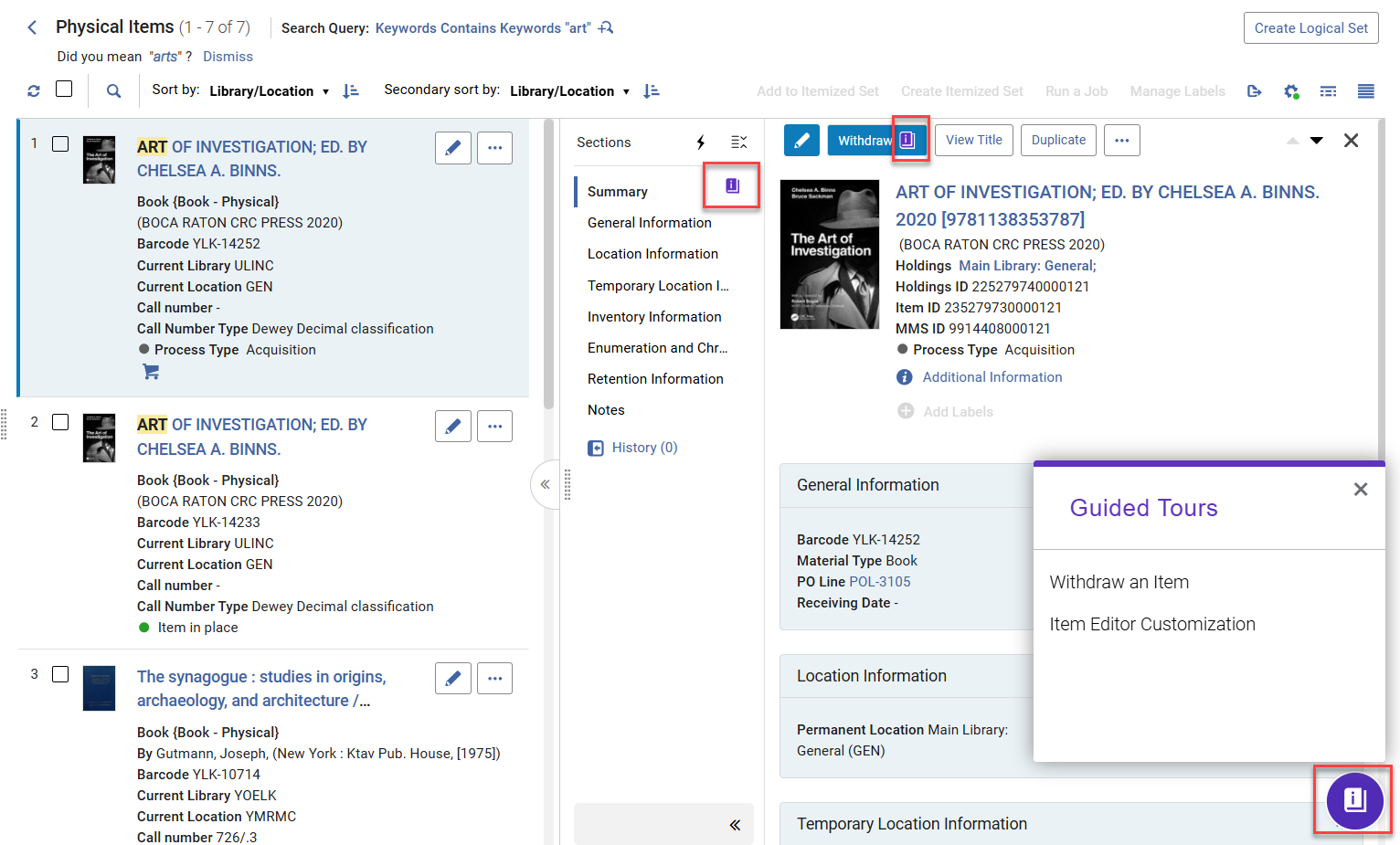Click blue pencil edit button in details
This screenshot has width=1400, height=845.
click(x=801, y=141)
